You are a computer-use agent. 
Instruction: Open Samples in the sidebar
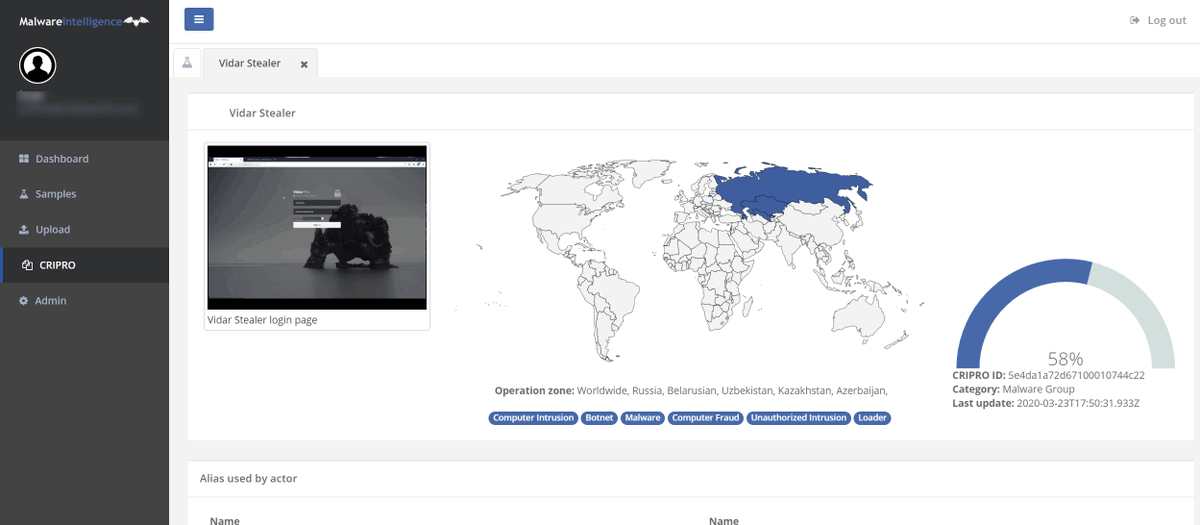[84, 194]
